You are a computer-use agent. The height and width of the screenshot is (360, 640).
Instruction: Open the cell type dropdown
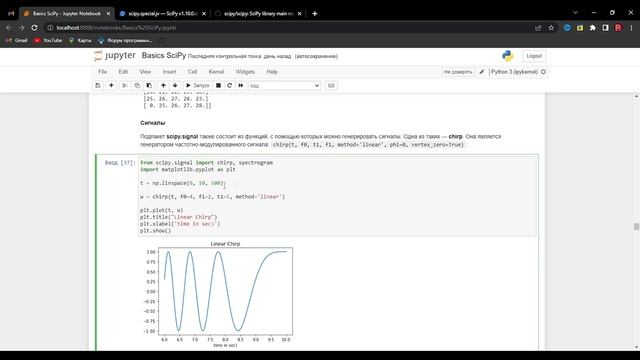[284, 86]
